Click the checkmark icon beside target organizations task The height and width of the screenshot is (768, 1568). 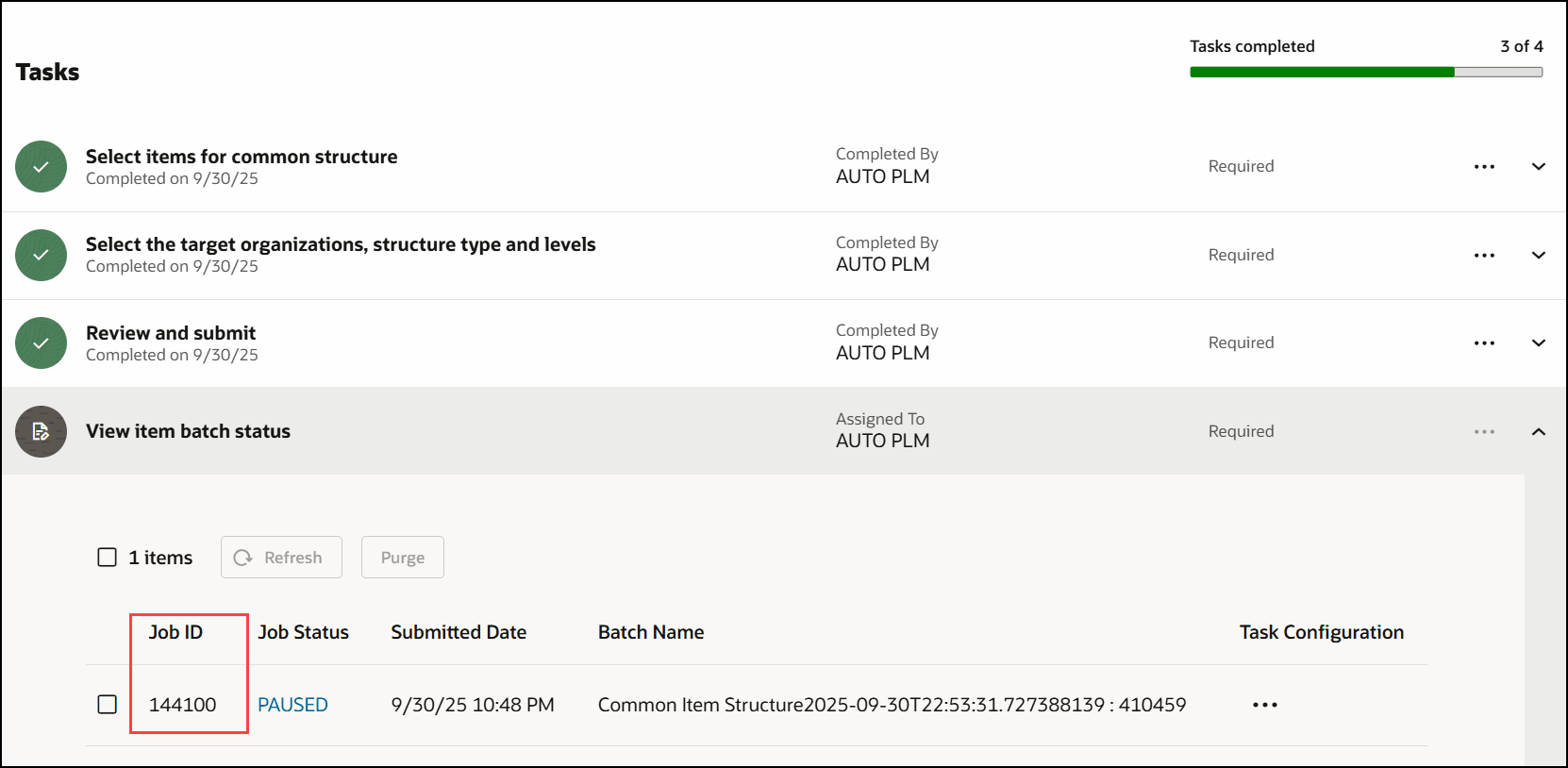[41, 255]
